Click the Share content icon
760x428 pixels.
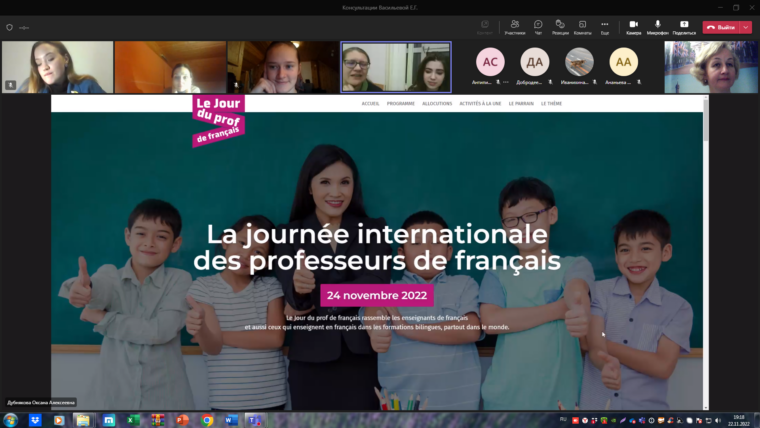click(x=684, y=26)
